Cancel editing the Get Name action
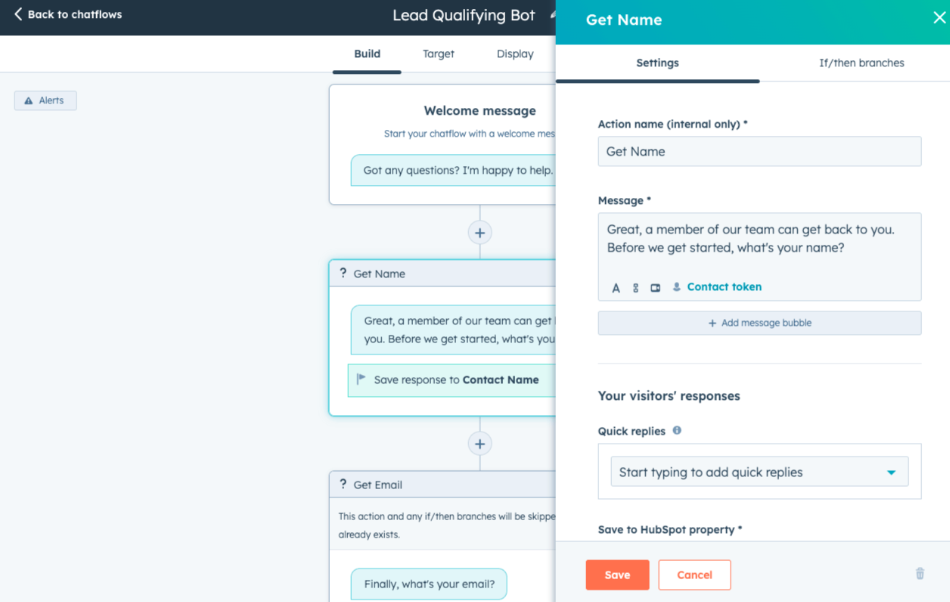The image size is (950, 602). pyautogui.click(x=694, y=574)
